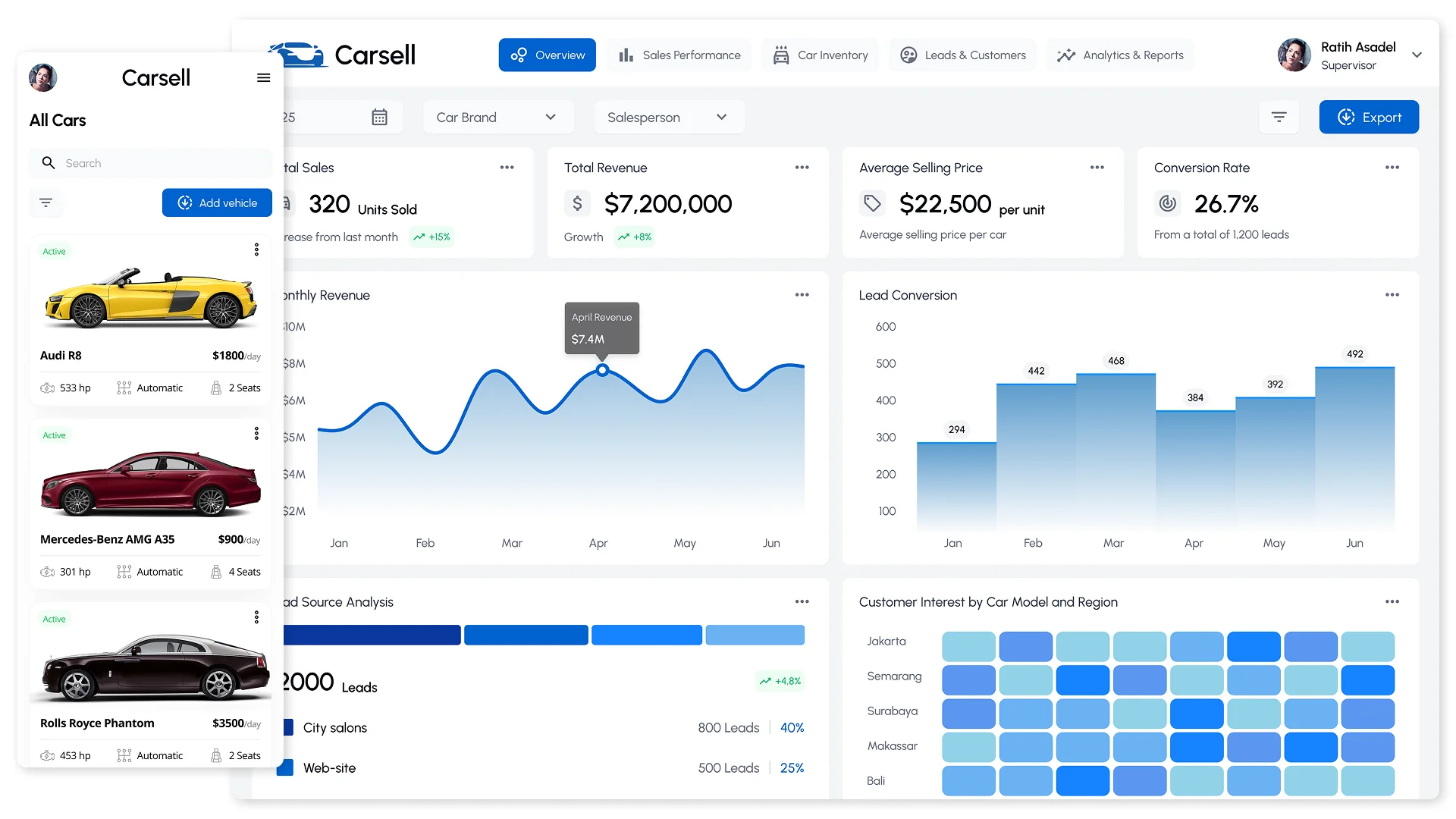Expand the Salesperson dropdown
The height and width of the screenshot is (819, 1456).
[669, 117]
